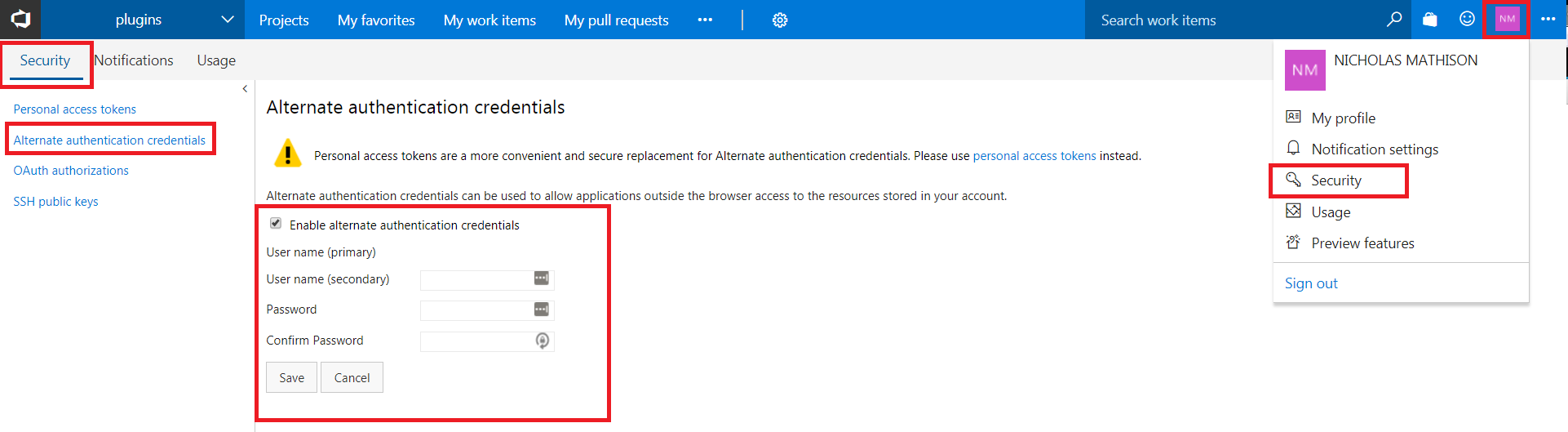Click the NM user avatar in header
The height and width of the screenshot is (432, 1568).
(x=1507, y=20)
